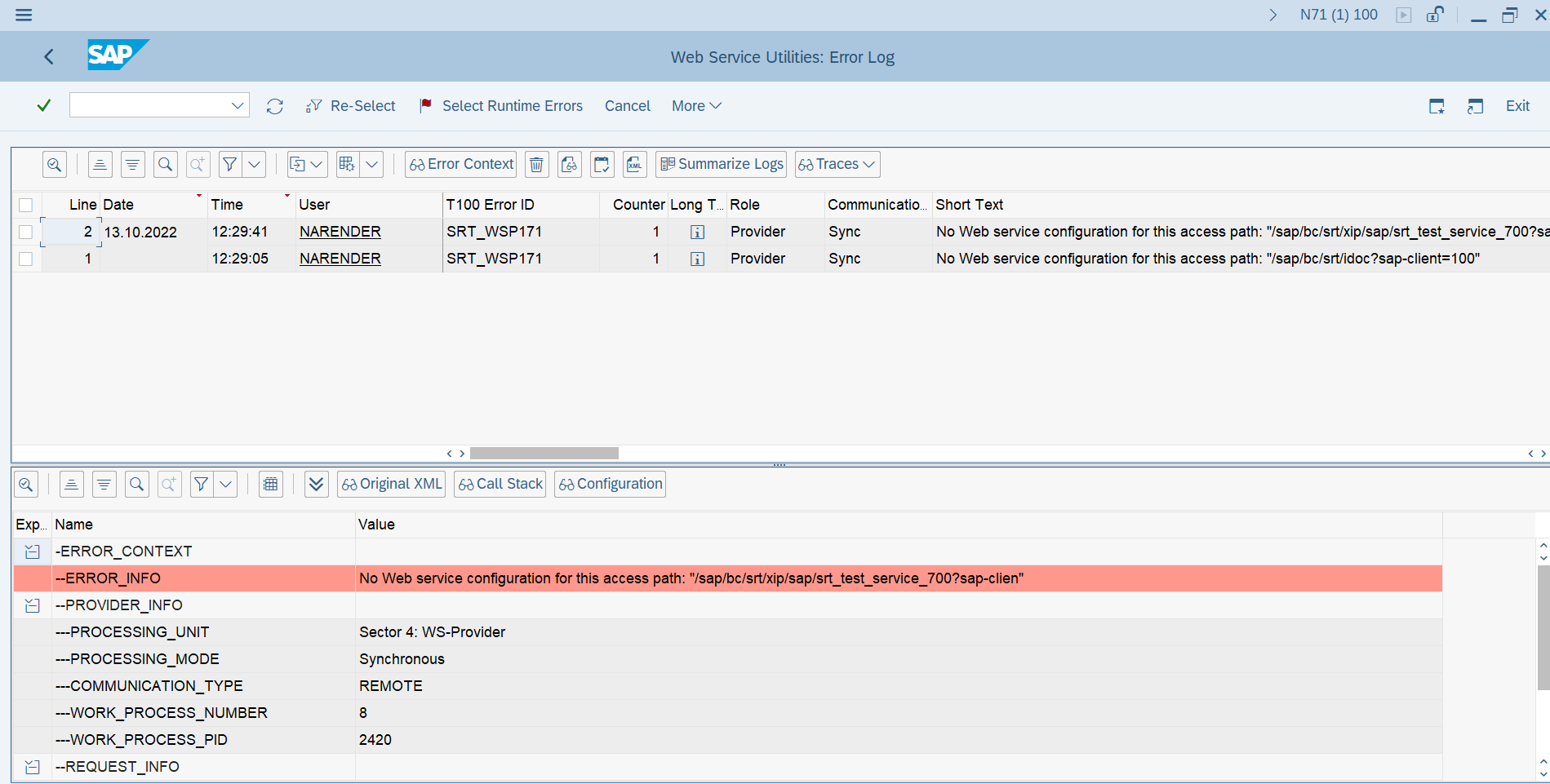Screen dimensions: 1550x784
Task: Export the error log as XML
Action: [x=634, y=164]
